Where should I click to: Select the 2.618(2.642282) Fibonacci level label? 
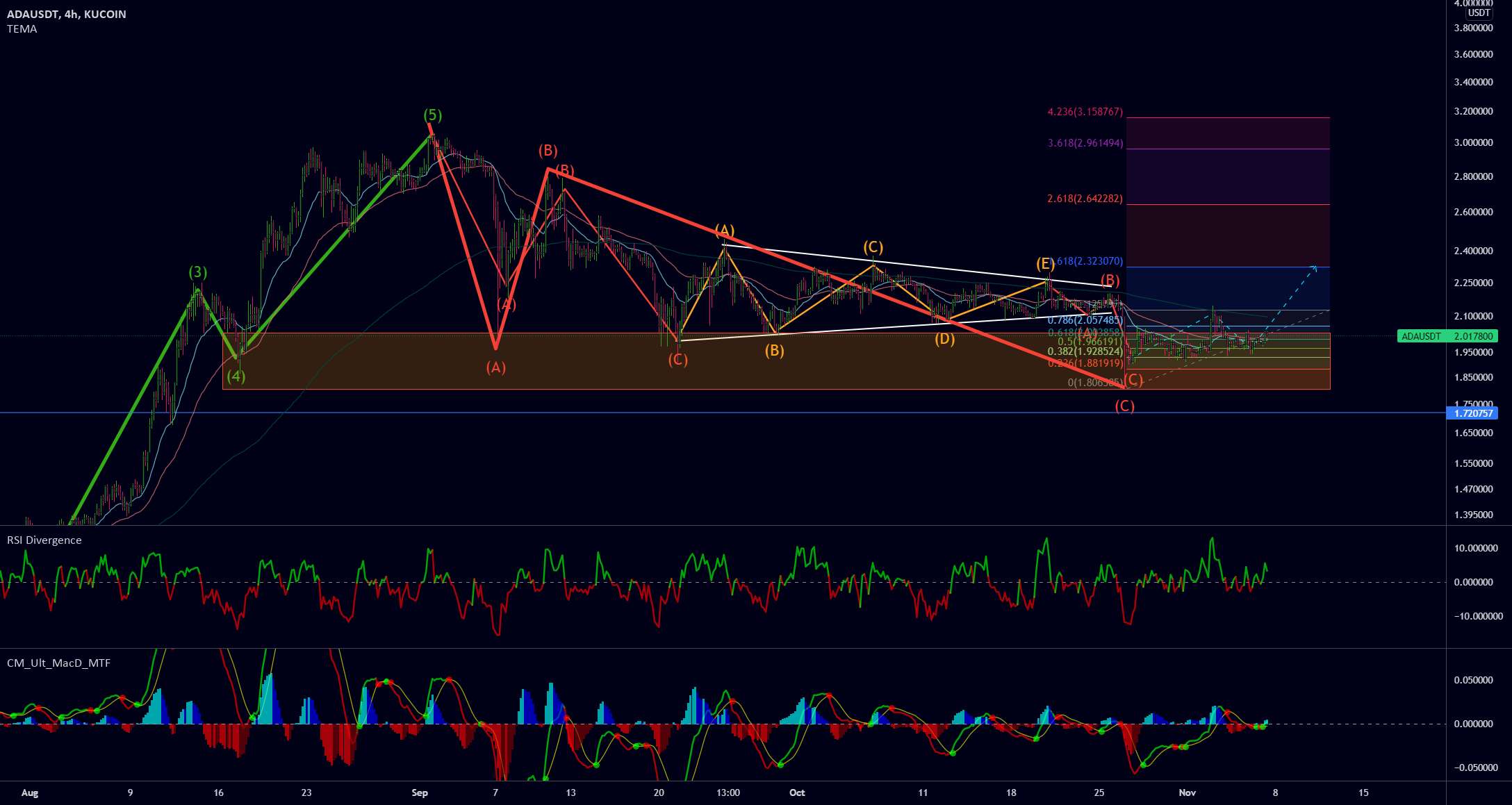click(1085, 199)
